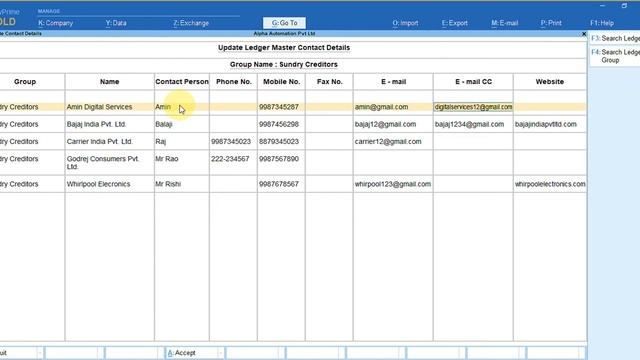Screen dimensions: 640x360
Task: Click phone number 9987345023
Action: [x=231, y=142]
